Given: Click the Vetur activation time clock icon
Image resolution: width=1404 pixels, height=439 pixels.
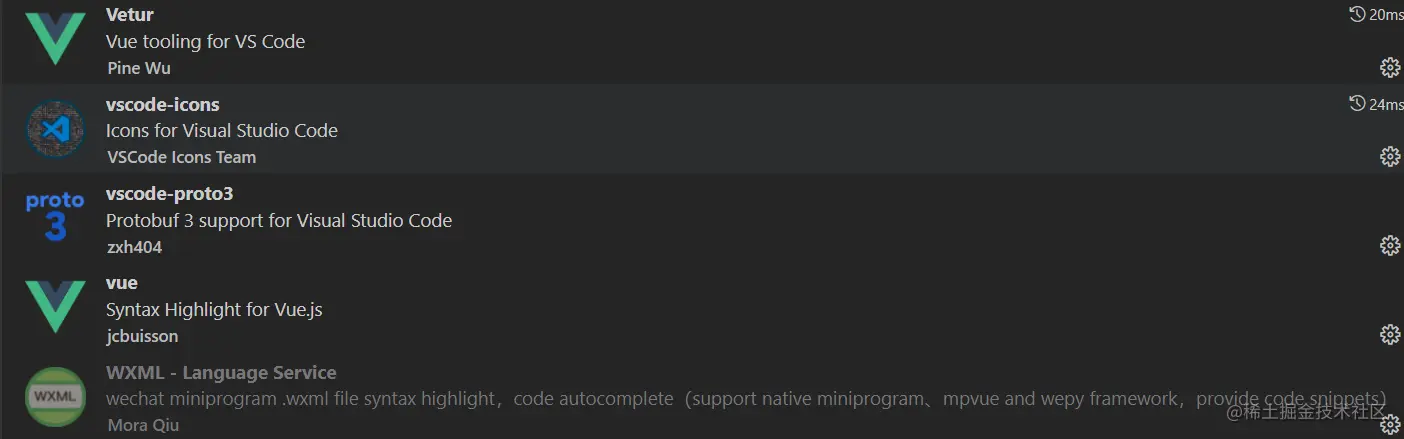Looking at the screenshot, I should (1357, 14).
